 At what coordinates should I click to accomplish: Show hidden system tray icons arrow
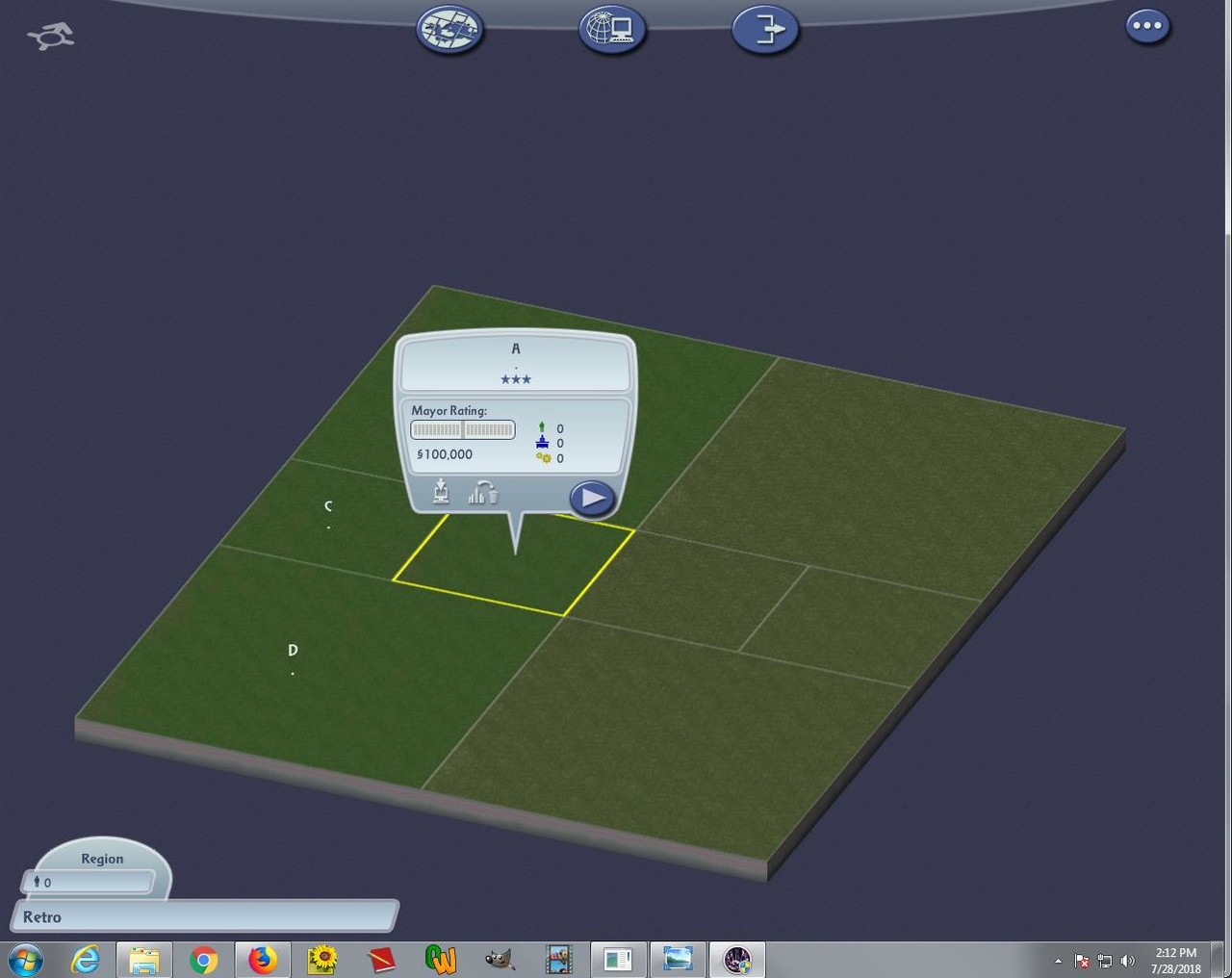coord(1058,961)
